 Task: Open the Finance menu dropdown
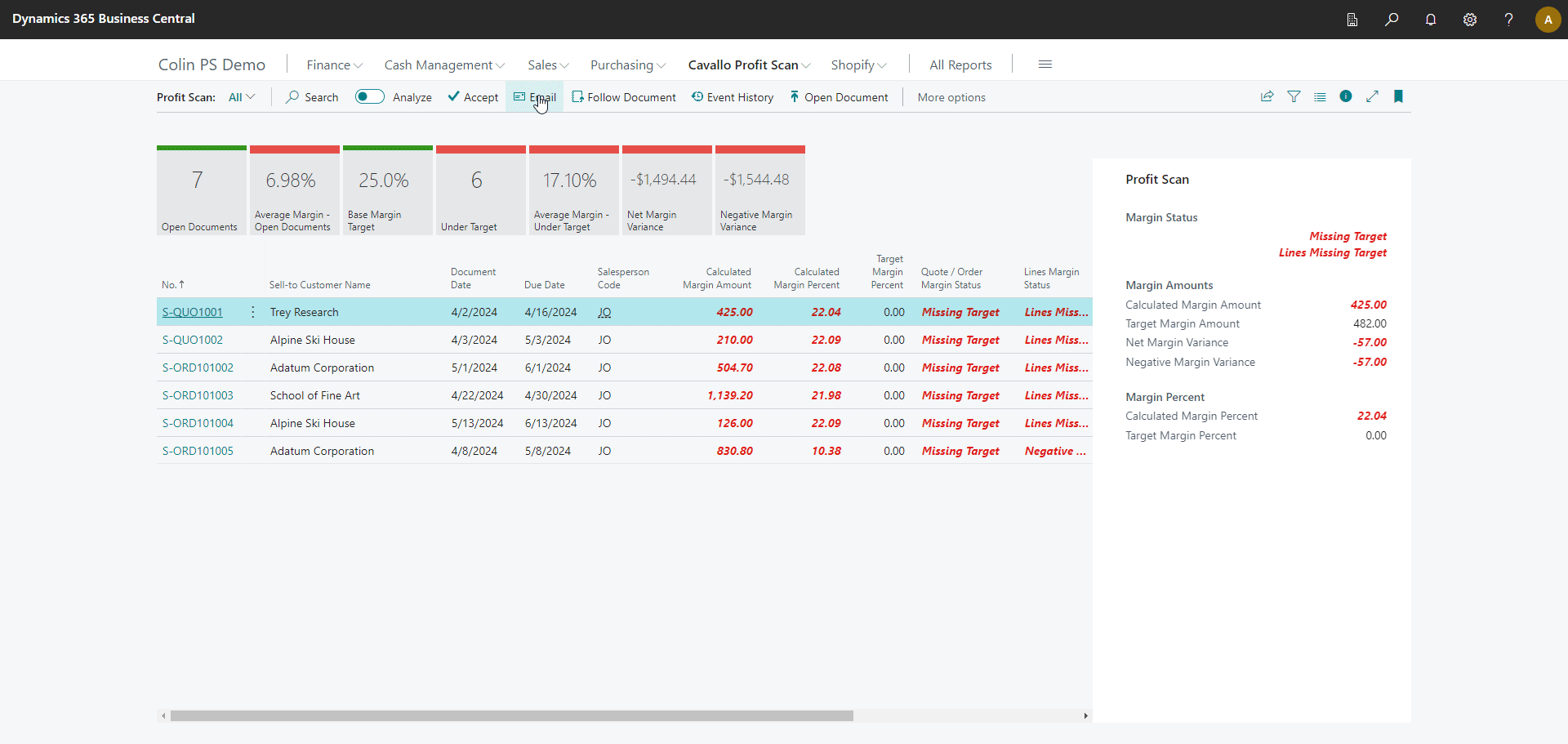pos(334,65)
